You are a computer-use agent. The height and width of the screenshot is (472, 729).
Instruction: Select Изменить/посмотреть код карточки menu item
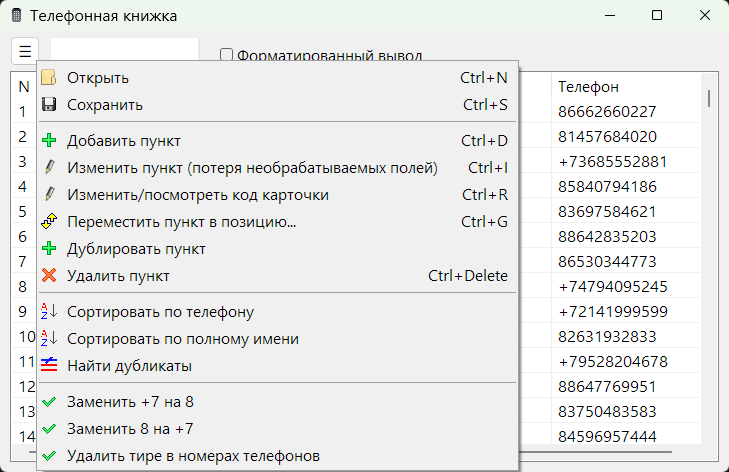198,195
